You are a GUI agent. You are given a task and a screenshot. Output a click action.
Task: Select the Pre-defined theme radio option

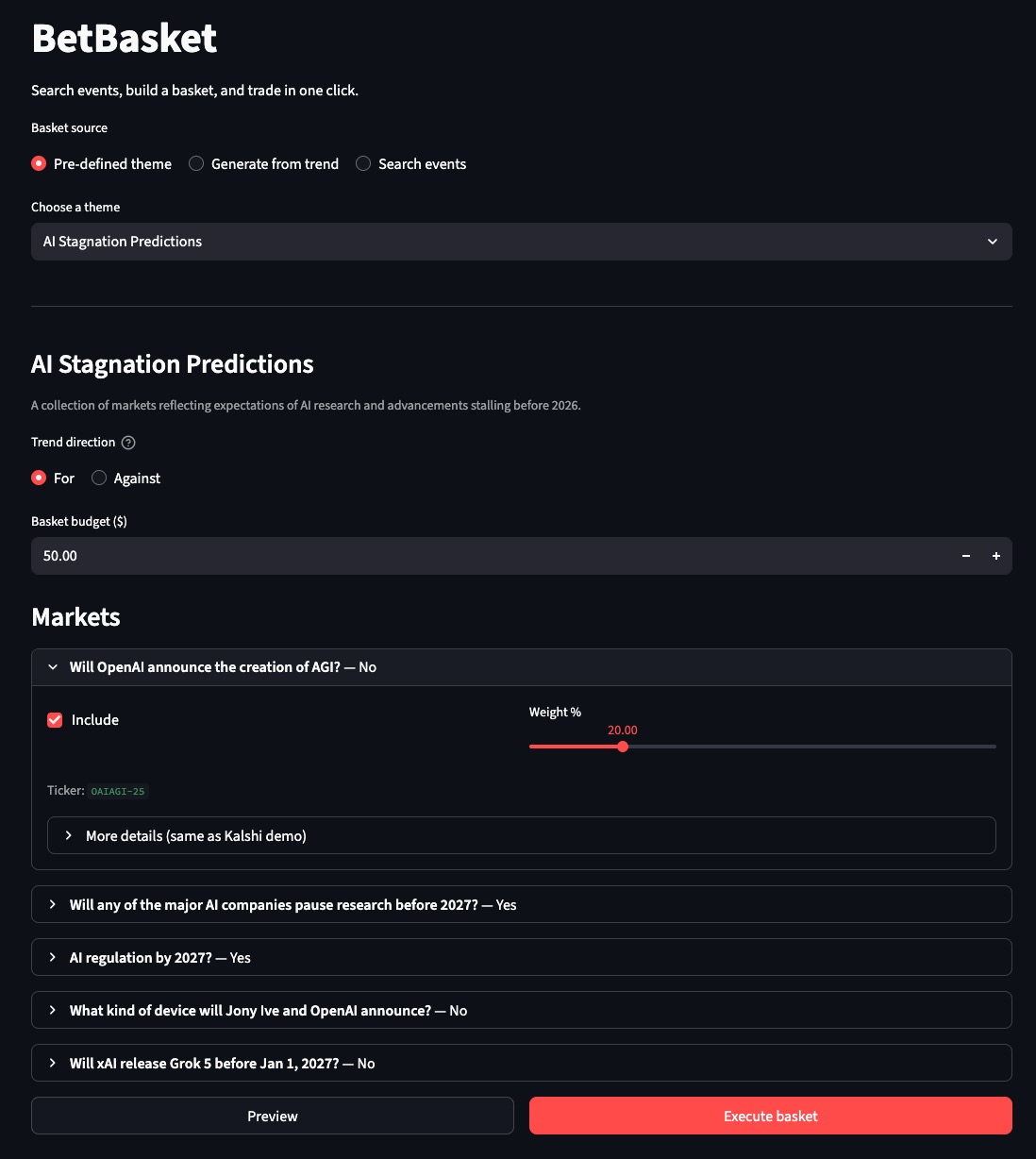102,164
